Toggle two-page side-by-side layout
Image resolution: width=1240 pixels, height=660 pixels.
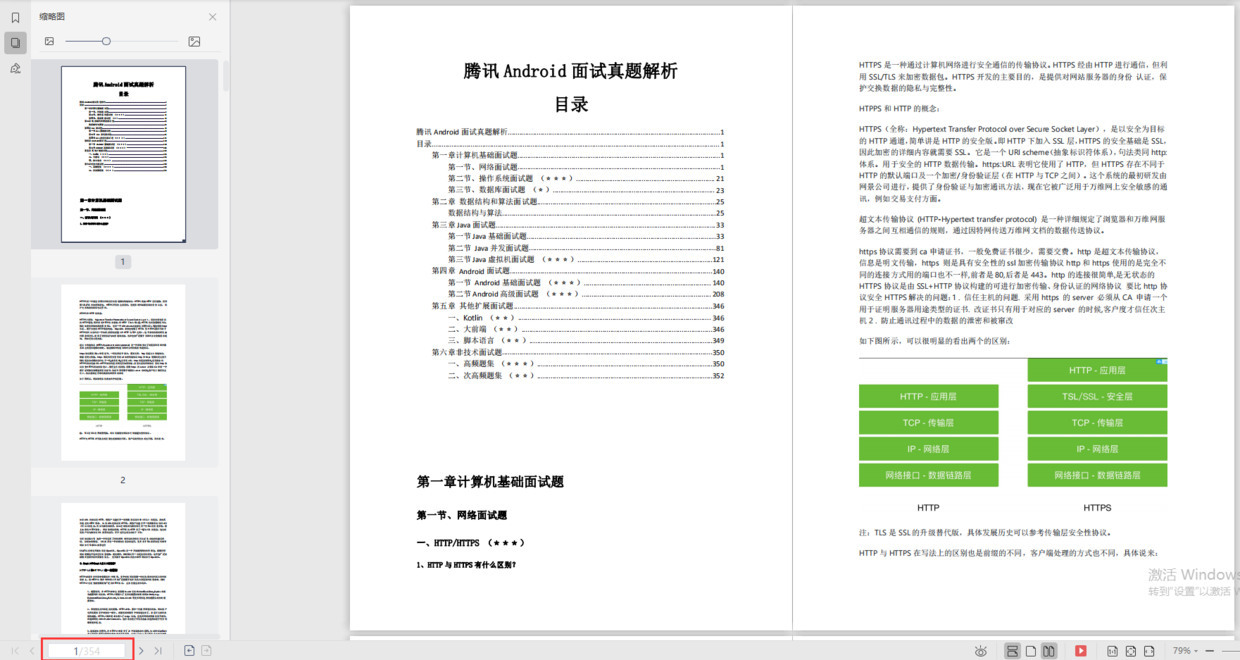pyautogui.click(x=1049, y=651)
